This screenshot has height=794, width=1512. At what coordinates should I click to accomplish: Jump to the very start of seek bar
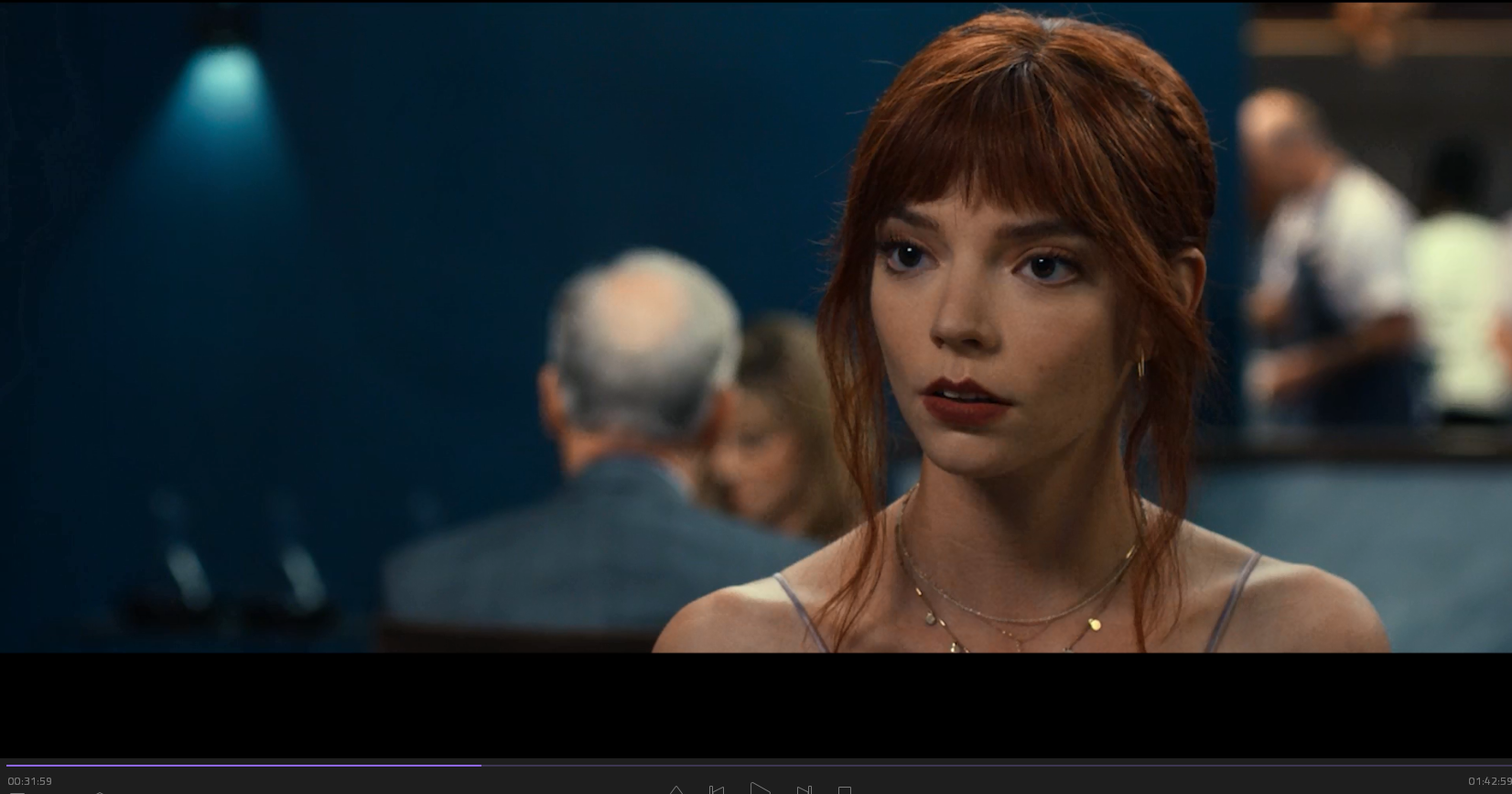7,765
